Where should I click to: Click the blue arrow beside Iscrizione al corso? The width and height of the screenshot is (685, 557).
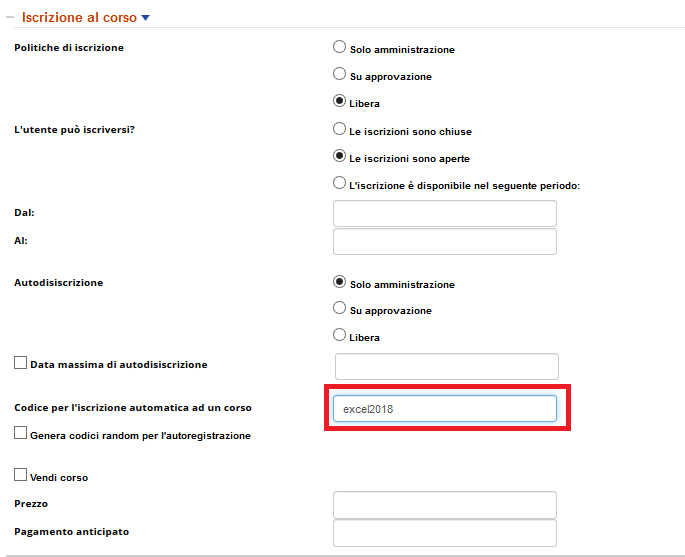[x=146, y=18]
